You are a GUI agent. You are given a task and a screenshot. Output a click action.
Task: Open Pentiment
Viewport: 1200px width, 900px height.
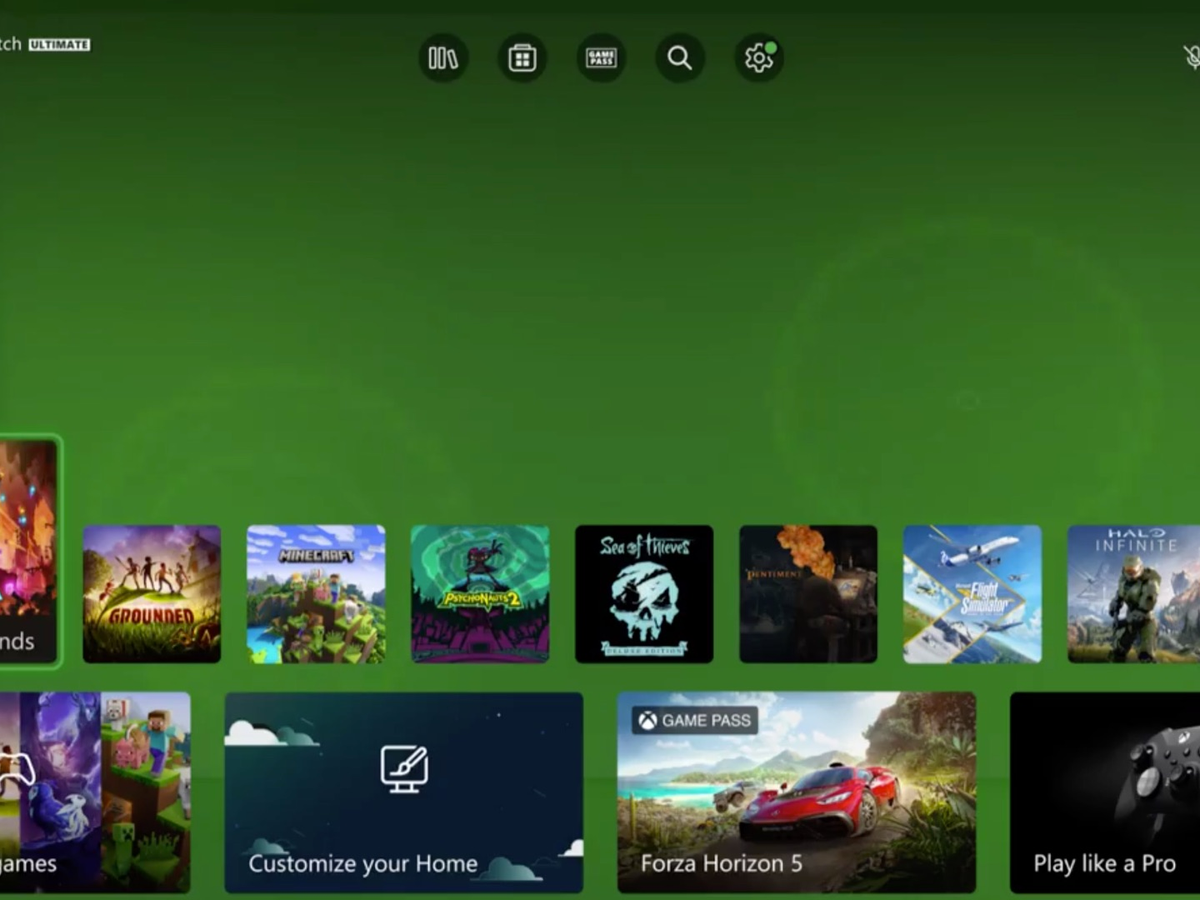tap(808, 594)
